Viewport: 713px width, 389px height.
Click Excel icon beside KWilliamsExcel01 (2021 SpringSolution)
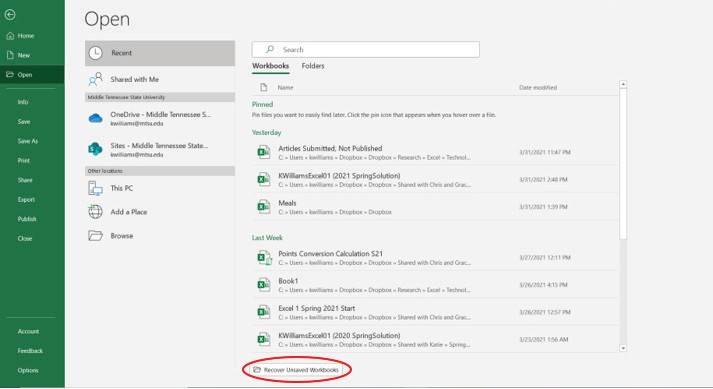click(264, 179)
